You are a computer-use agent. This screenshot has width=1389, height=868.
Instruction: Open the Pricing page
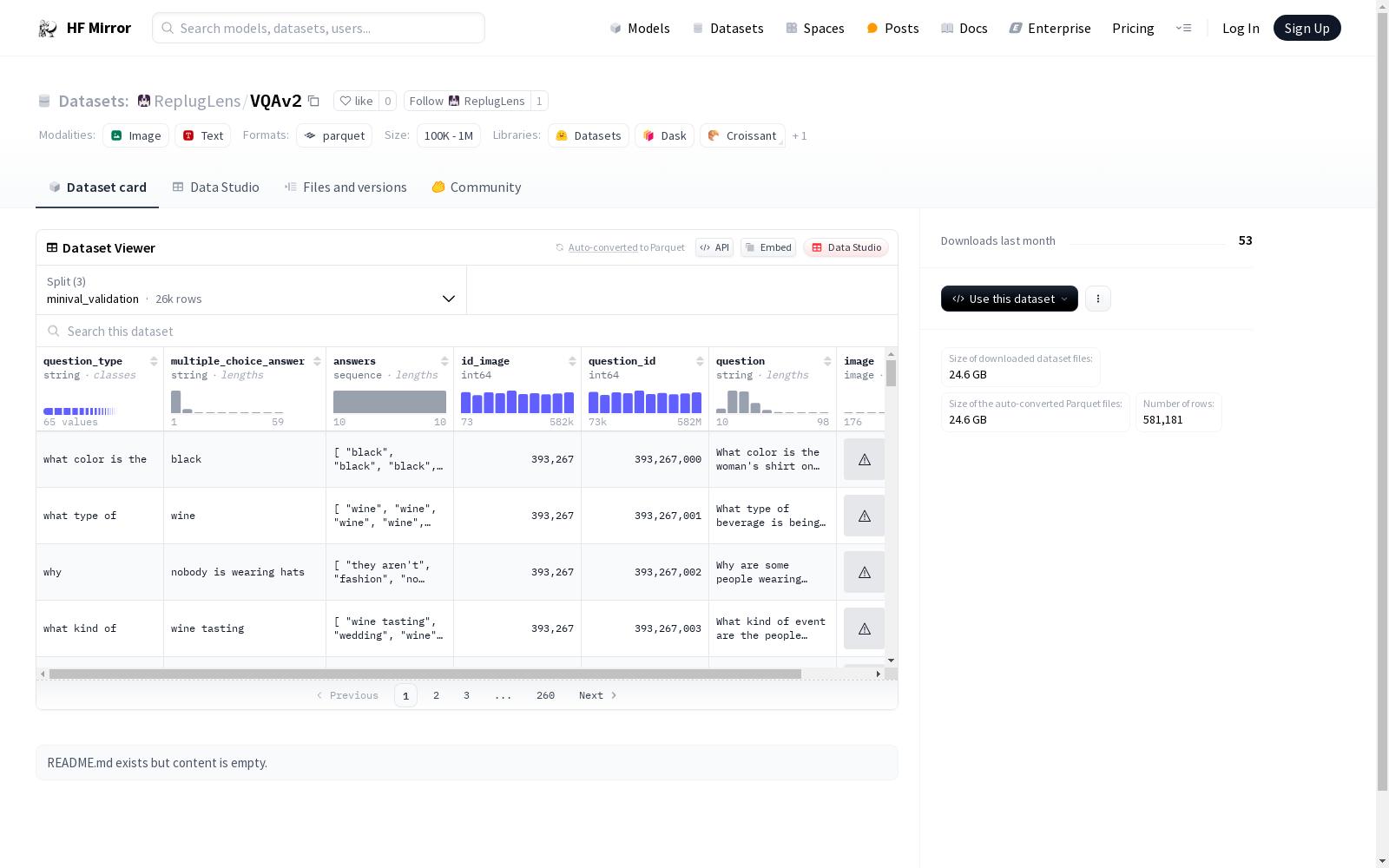pyautogui.click(x=1133, y=28)
